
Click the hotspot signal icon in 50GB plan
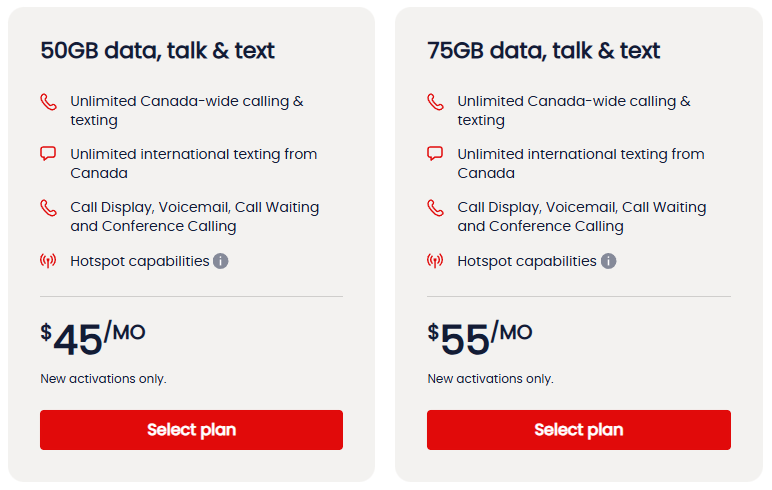[48, 261]
